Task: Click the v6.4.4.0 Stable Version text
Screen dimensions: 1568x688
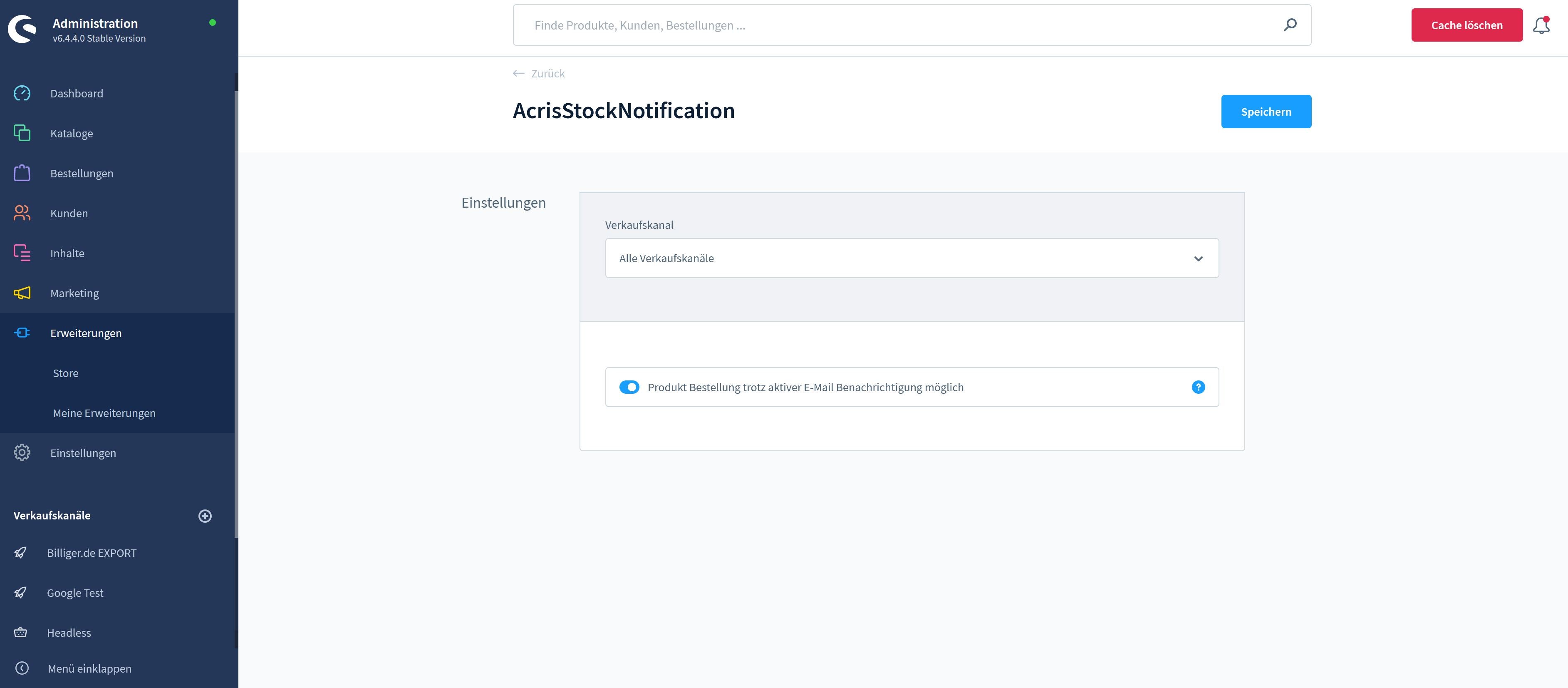Action: 99,38
